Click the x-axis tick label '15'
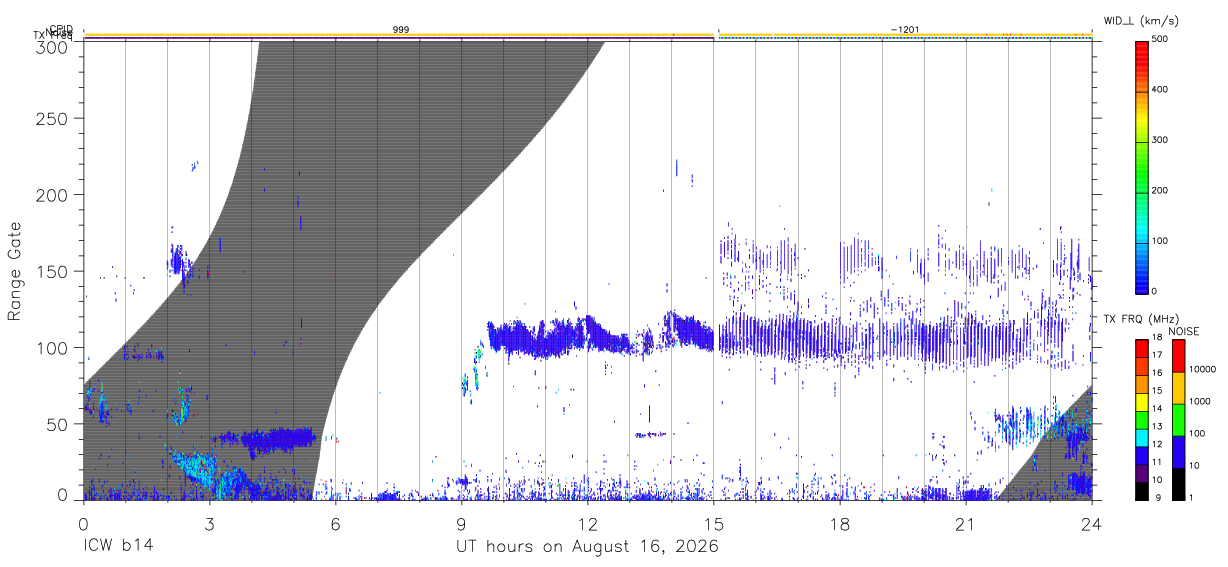 click(714, 523)
